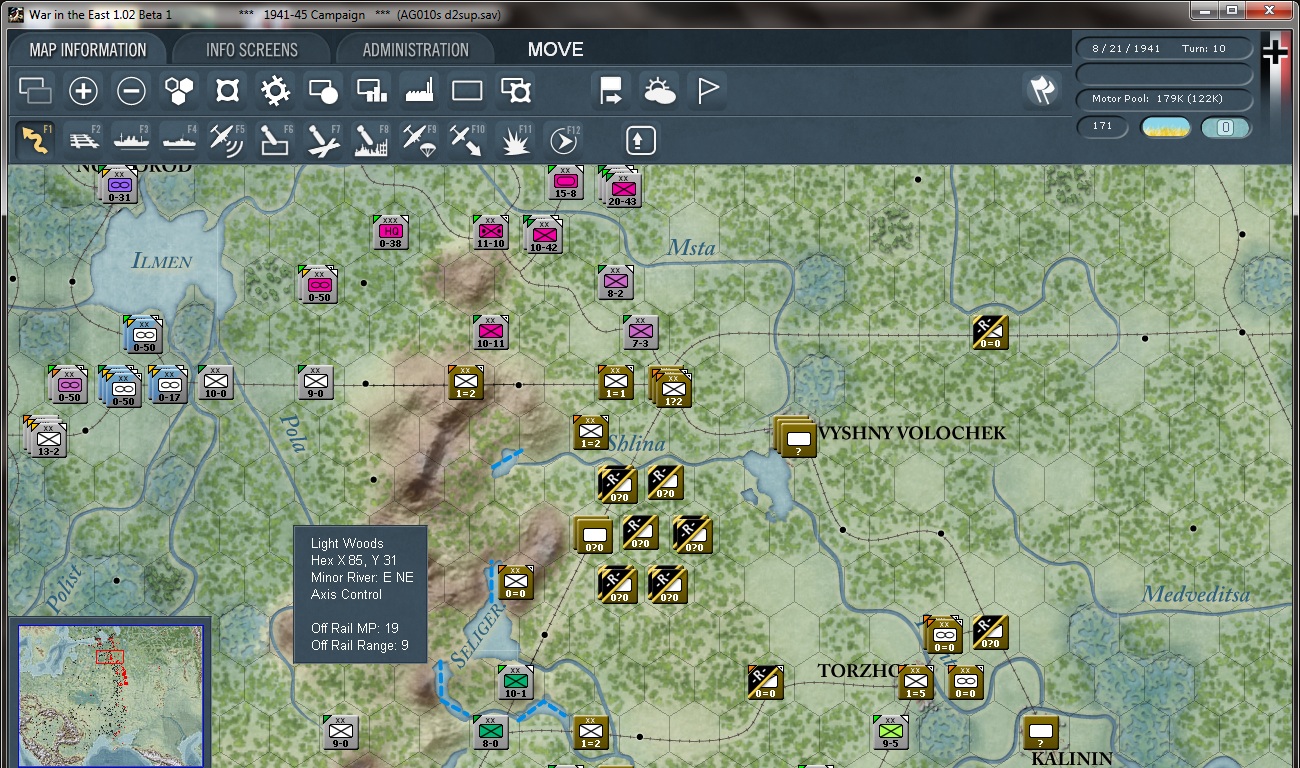The image size is (1300, 768).
Task: Click the German cross side indicator
Action: click(1275, 52)
